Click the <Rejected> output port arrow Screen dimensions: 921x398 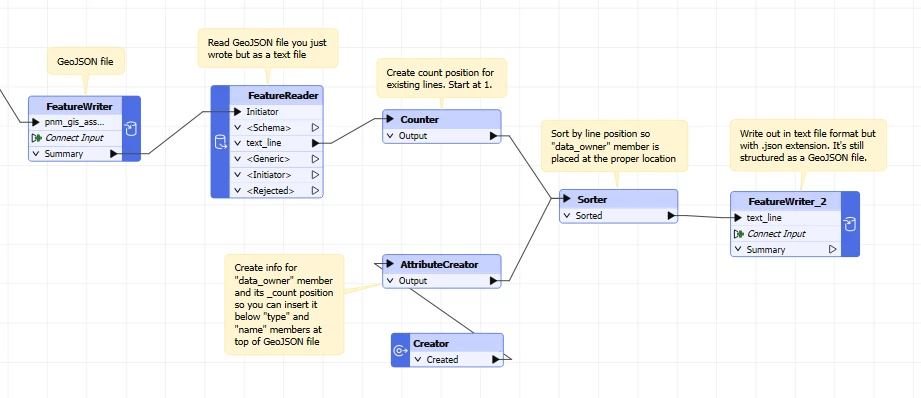315,190
